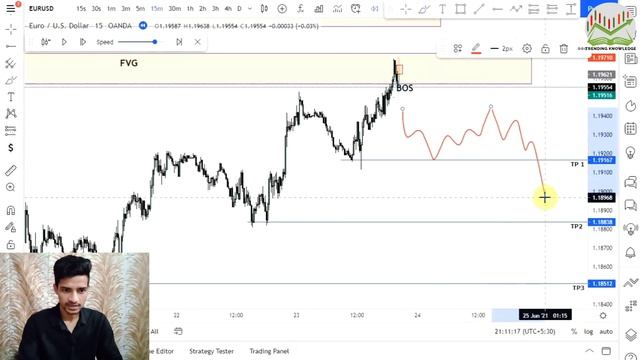Click the dollar sign icon in left toolbar

[11, 147]
